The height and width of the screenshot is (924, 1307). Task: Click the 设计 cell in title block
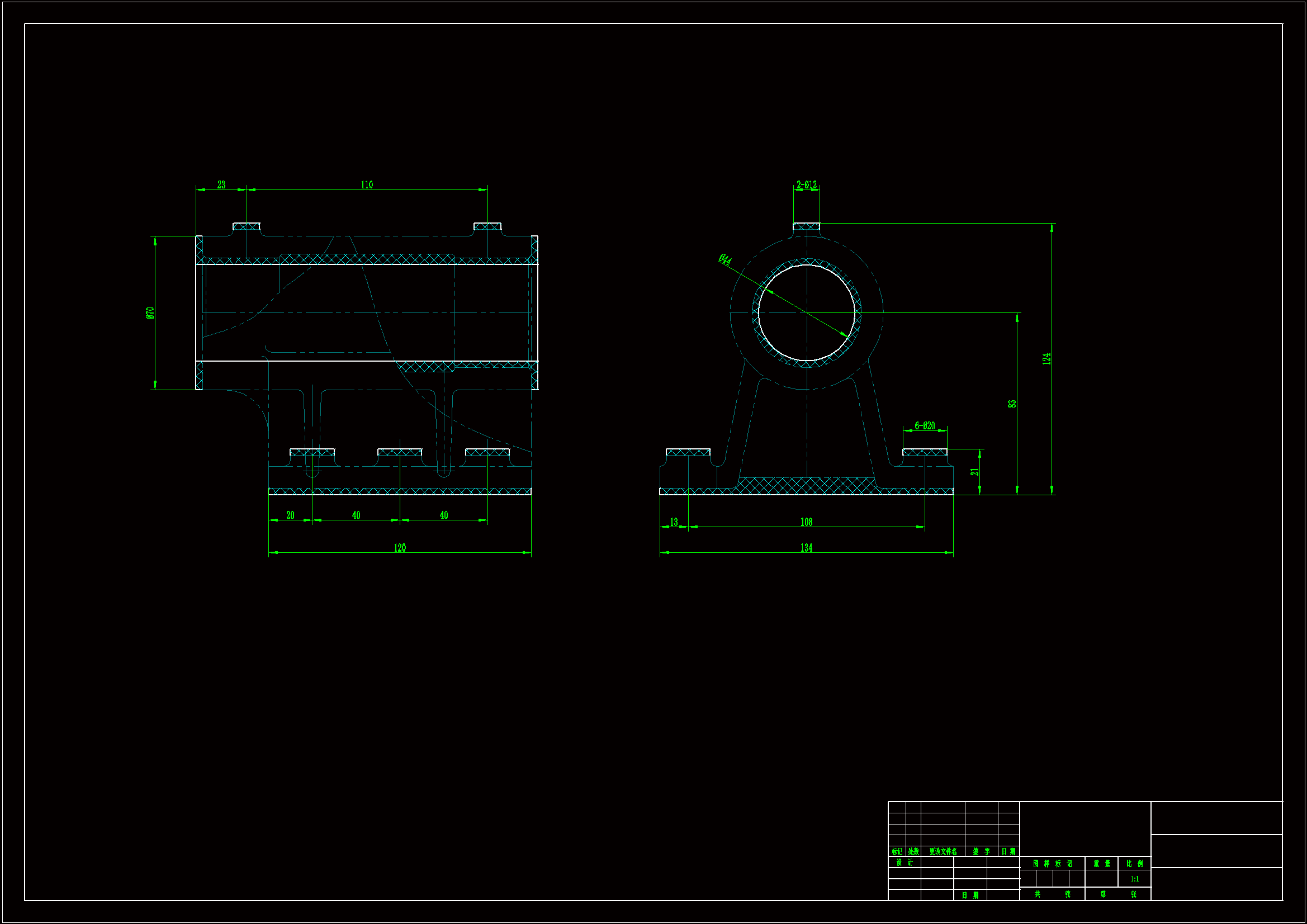905,863
